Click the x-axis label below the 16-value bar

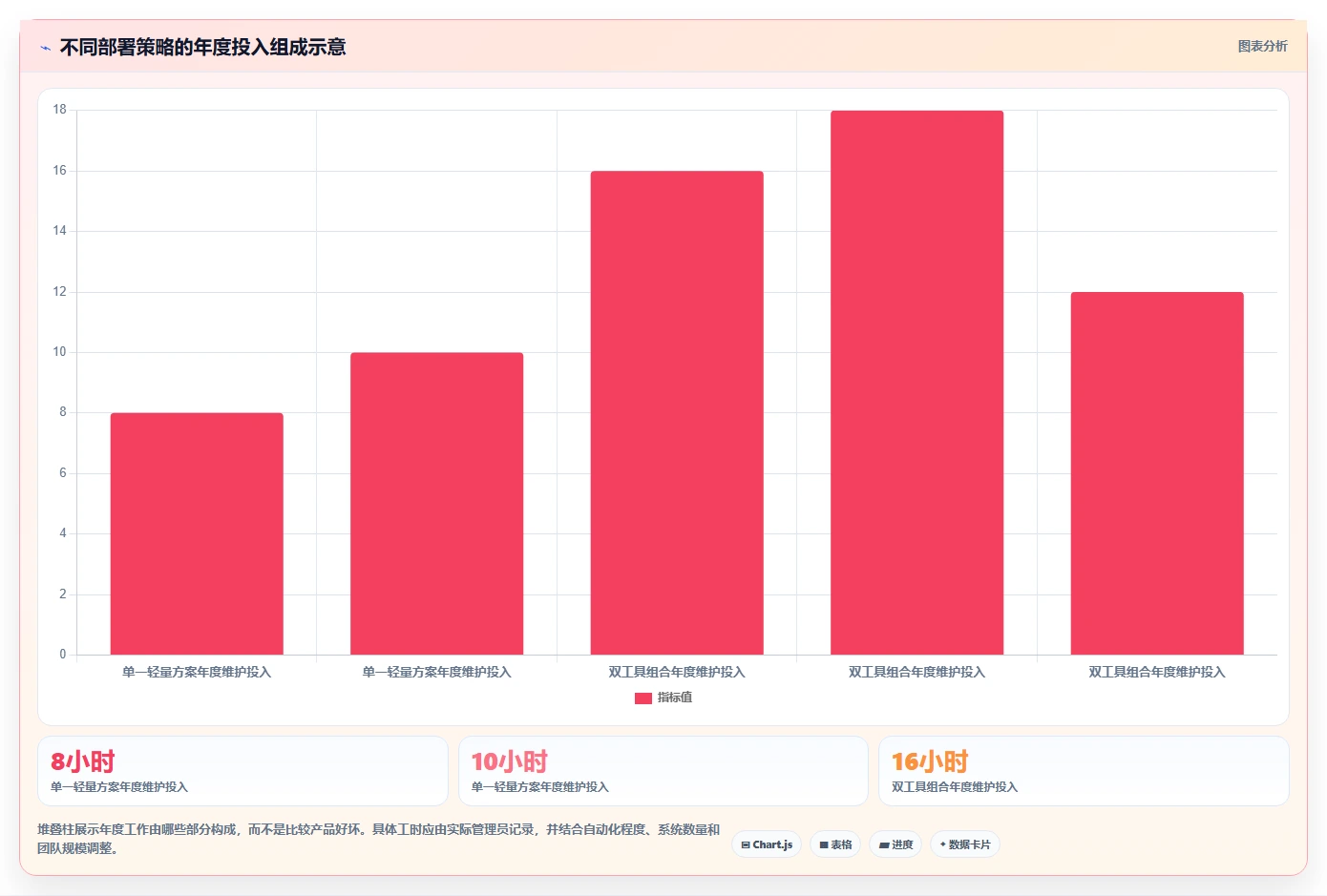coord(677,672)
